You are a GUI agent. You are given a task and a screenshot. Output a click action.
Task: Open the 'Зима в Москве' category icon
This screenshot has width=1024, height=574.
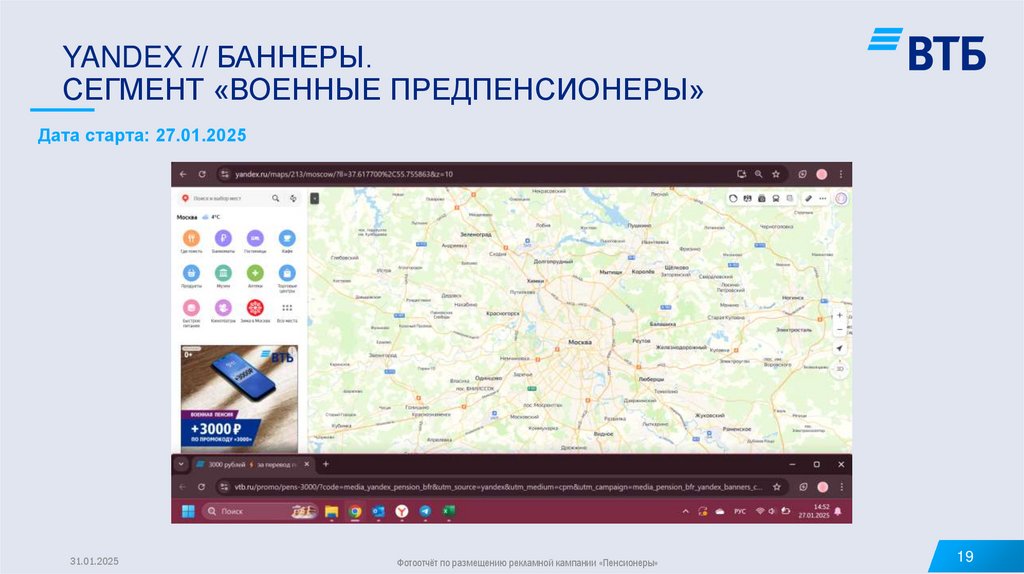tap(255, 308)
